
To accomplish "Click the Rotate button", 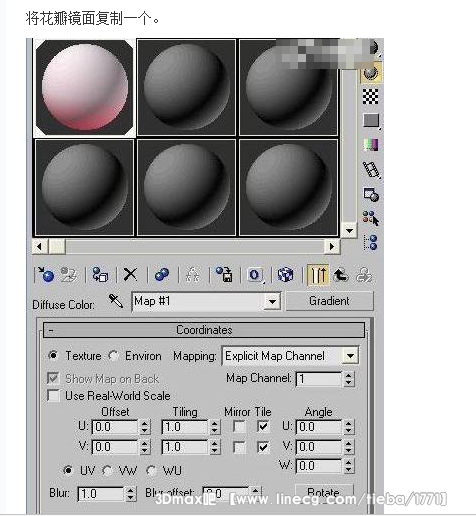I will (x=324, y=492).
